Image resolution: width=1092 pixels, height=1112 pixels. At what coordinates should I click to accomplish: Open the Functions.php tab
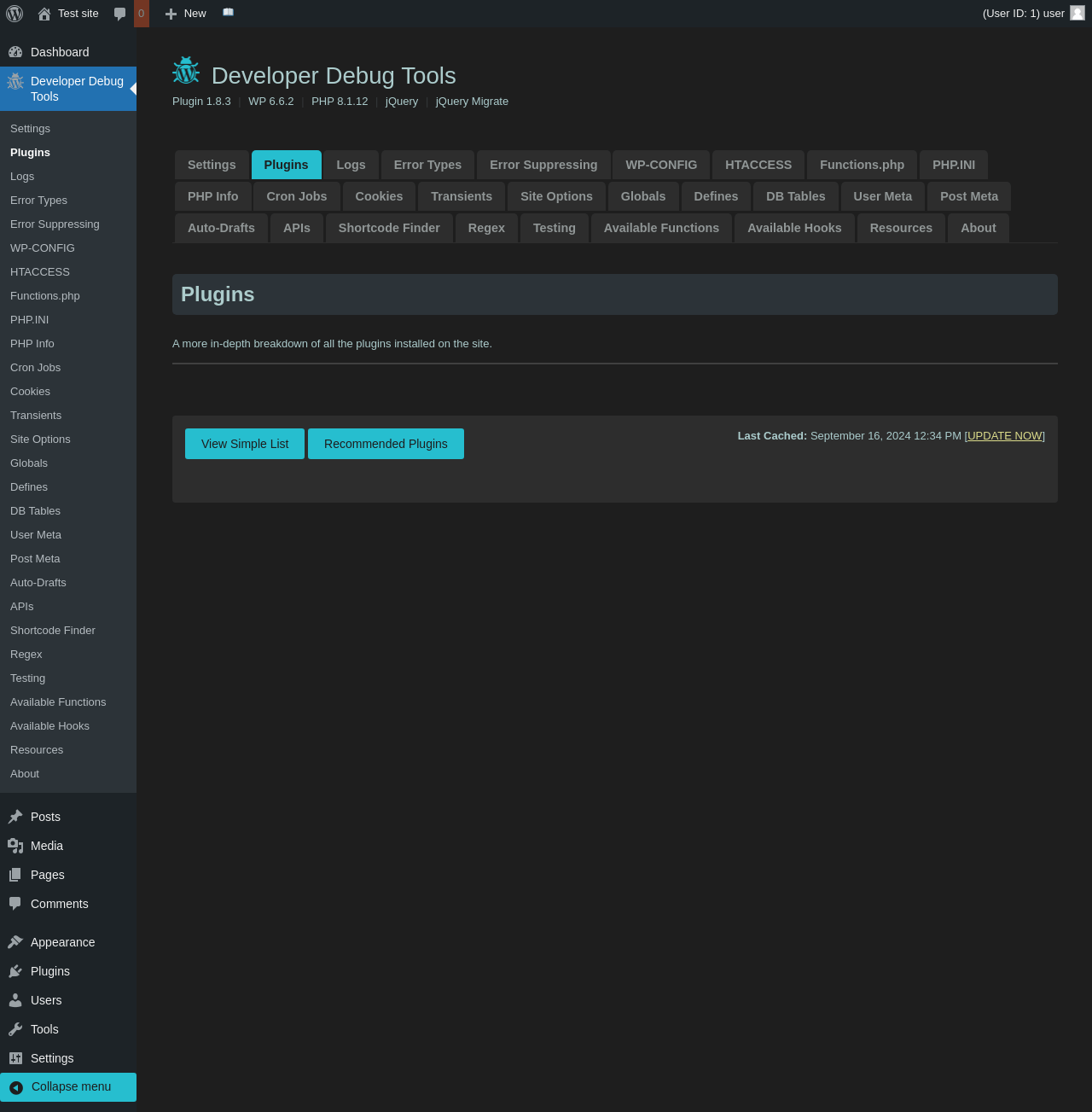[x=862, y=165]
